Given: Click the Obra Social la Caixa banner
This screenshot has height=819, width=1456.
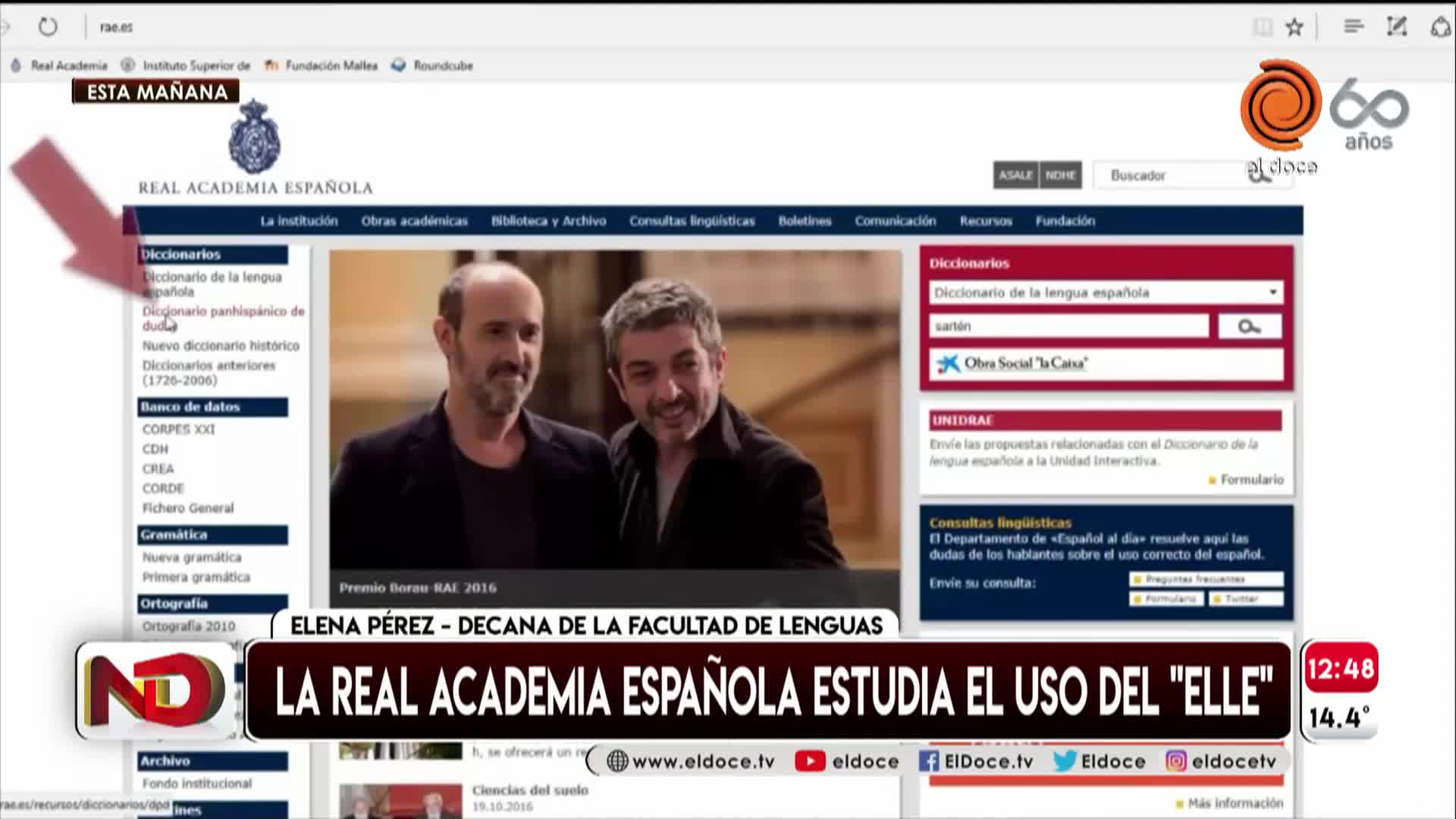Looking at the screenshot, I should [1106, 364].
